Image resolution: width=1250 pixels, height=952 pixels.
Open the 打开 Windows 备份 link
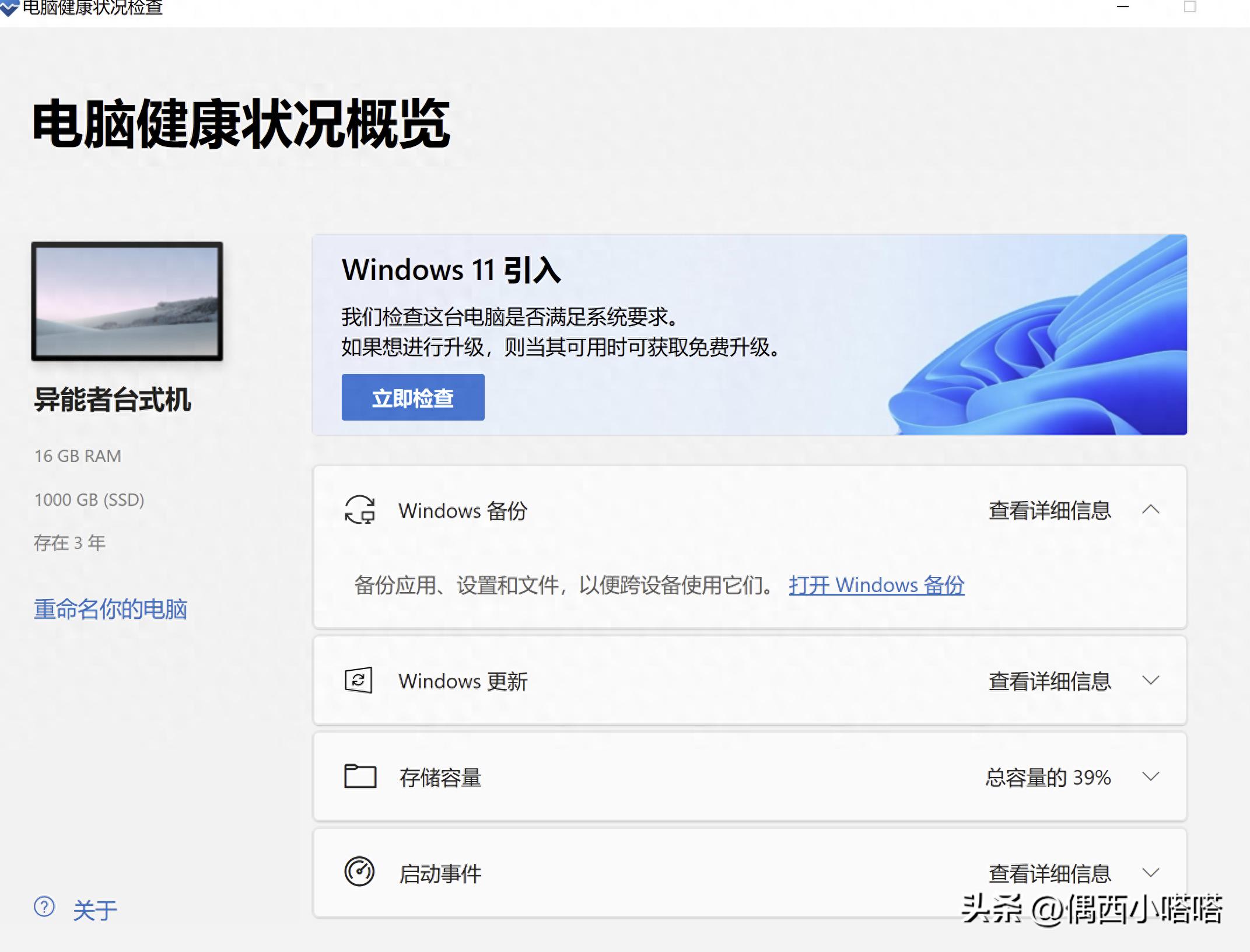pos(877,585)
